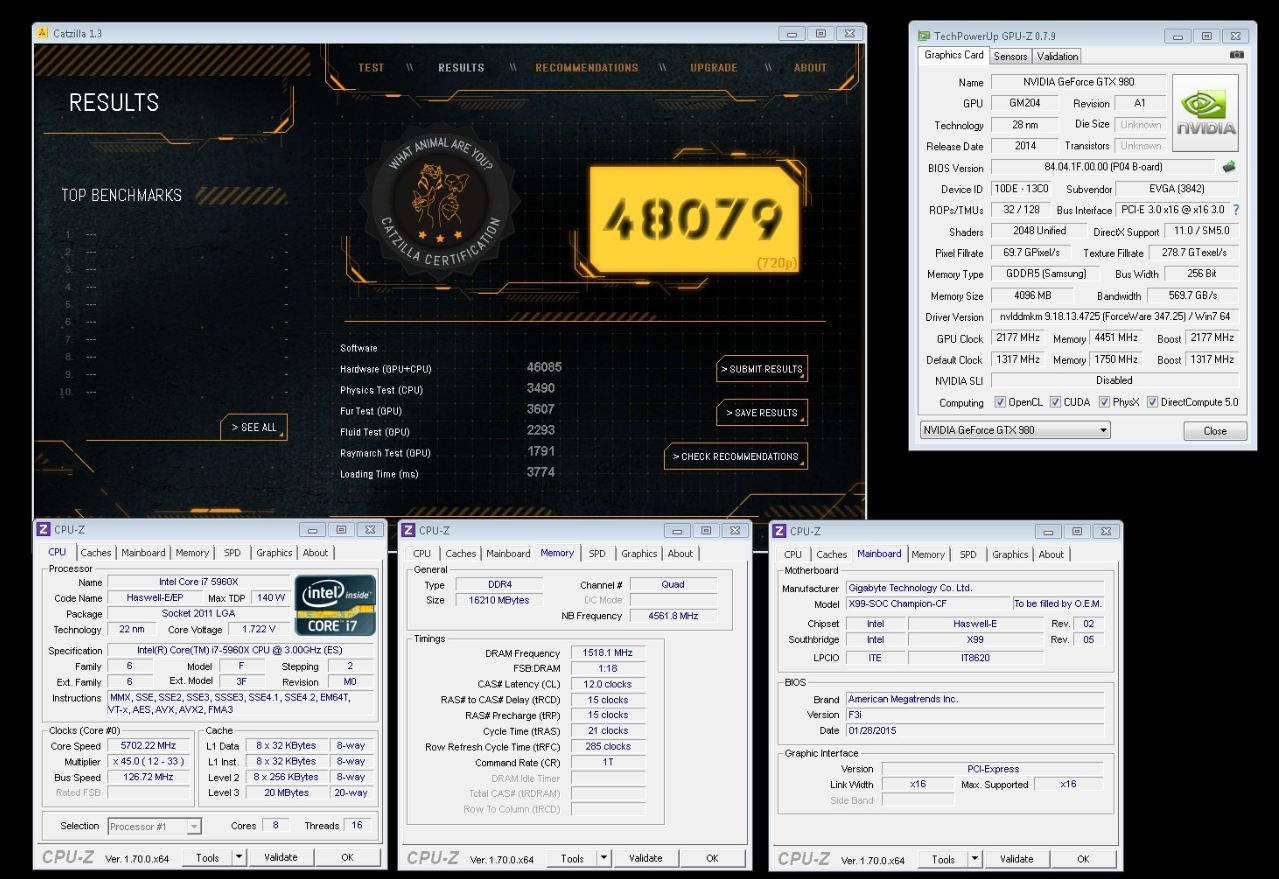Viewport: 1279px width, 879px height.
Task: Click the Close button in GPU-Z
Action: (1215, 431)
